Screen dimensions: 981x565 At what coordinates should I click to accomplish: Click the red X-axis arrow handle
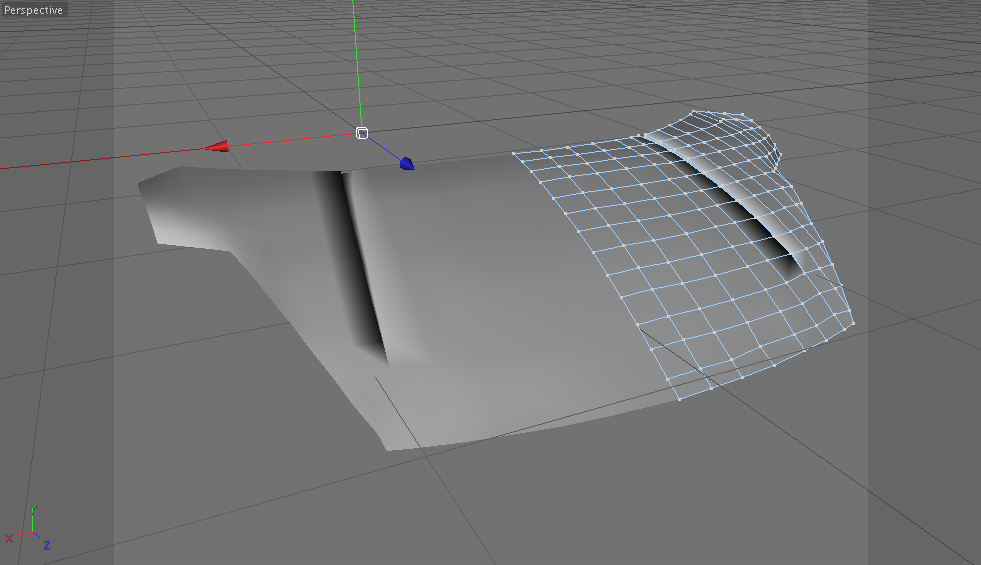217,147
